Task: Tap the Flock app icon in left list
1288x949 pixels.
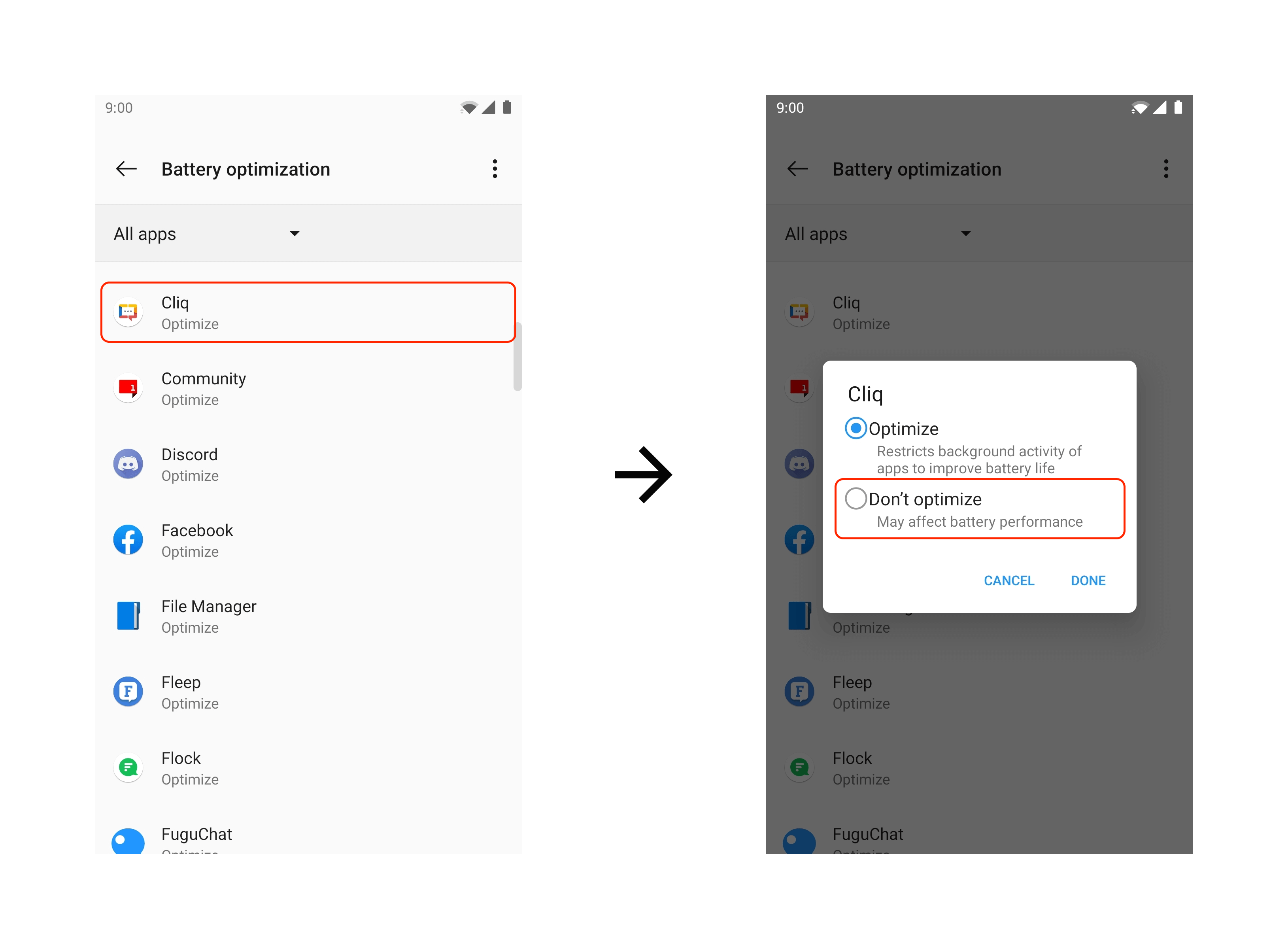Action: coord(128,768)
